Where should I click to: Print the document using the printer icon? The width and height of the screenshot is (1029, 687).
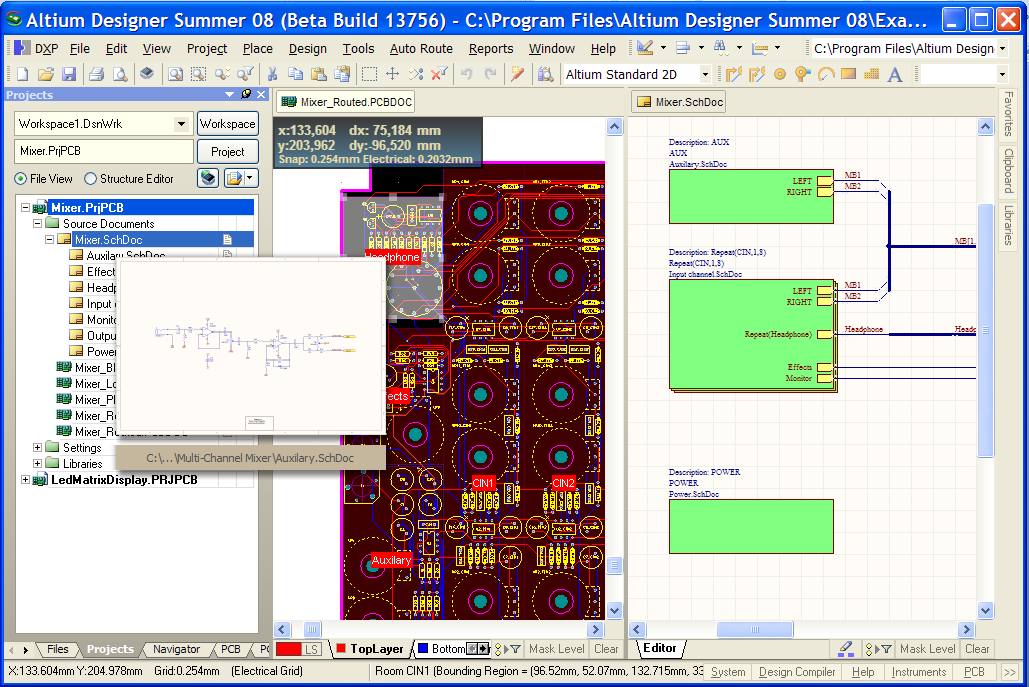[96, 74]
